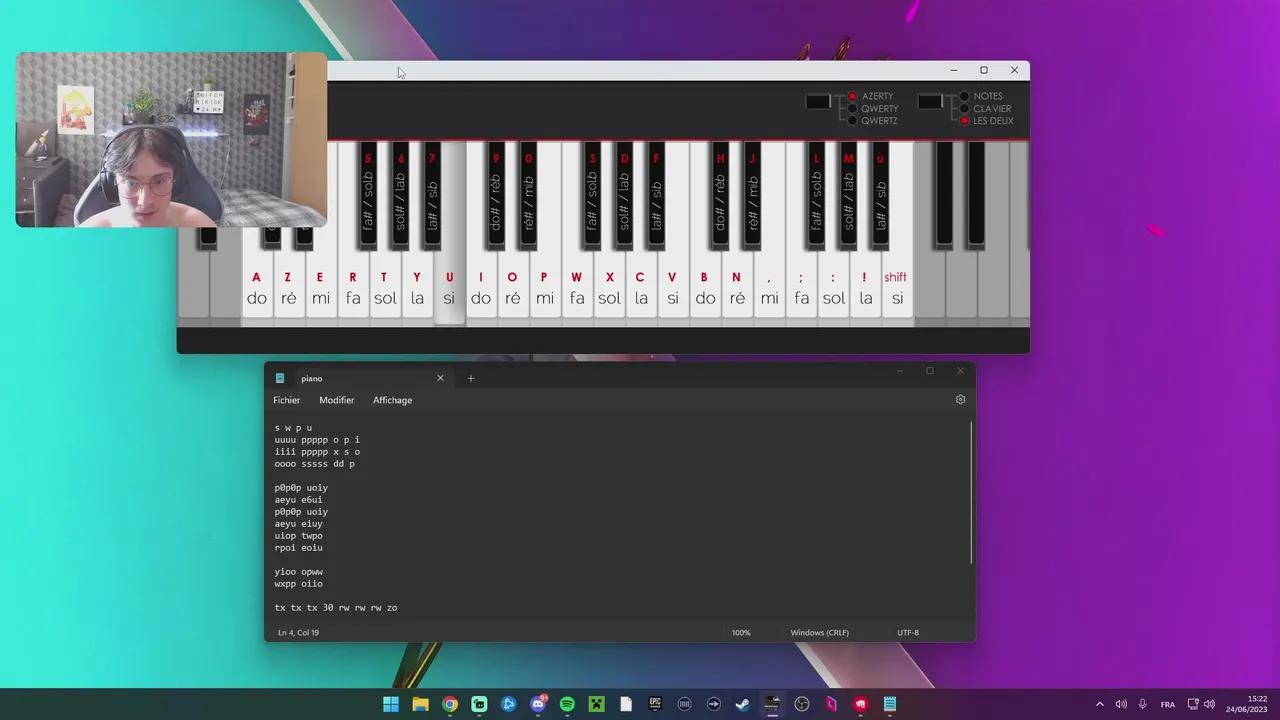Open the Windows Start menu
1280x720 pixels.
[391, 704]
